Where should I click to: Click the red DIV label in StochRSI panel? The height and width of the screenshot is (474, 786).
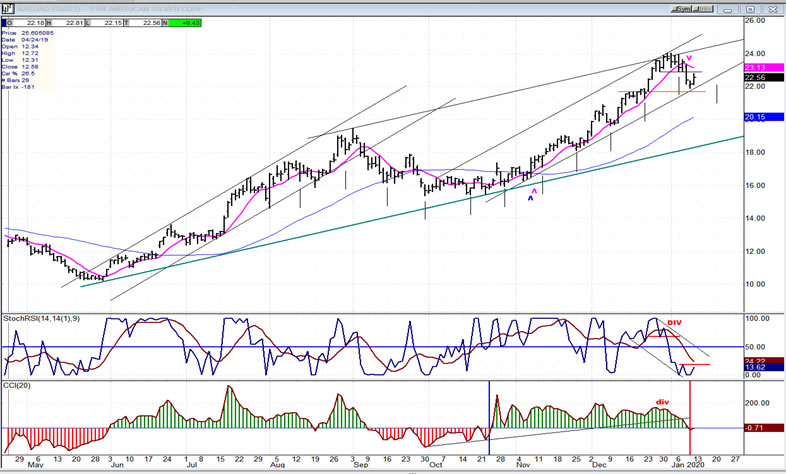[x=673, y=324]
